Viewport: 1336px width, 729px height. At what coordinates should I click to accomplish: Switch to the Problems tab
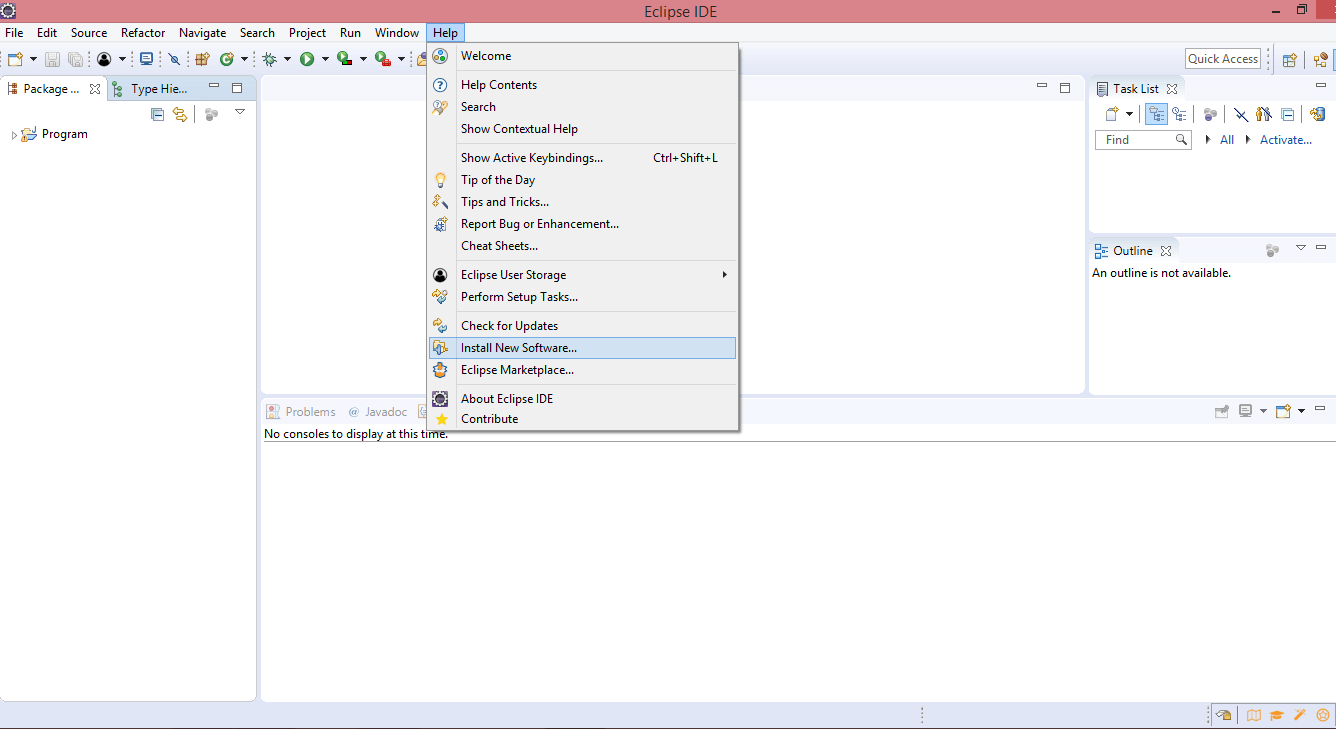tap(301, 412)
